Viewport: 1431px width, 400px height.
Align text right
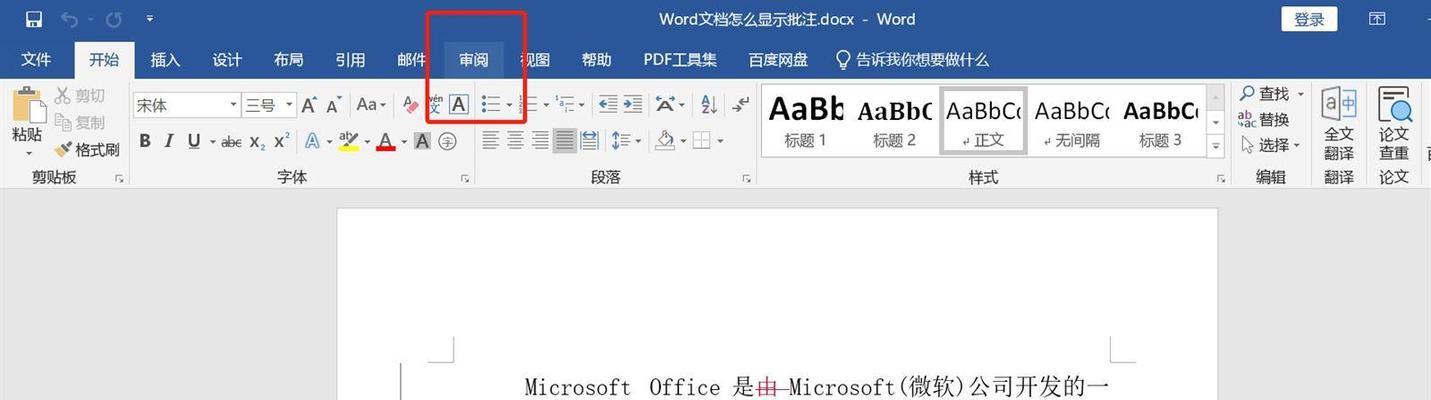pos(540,141)
